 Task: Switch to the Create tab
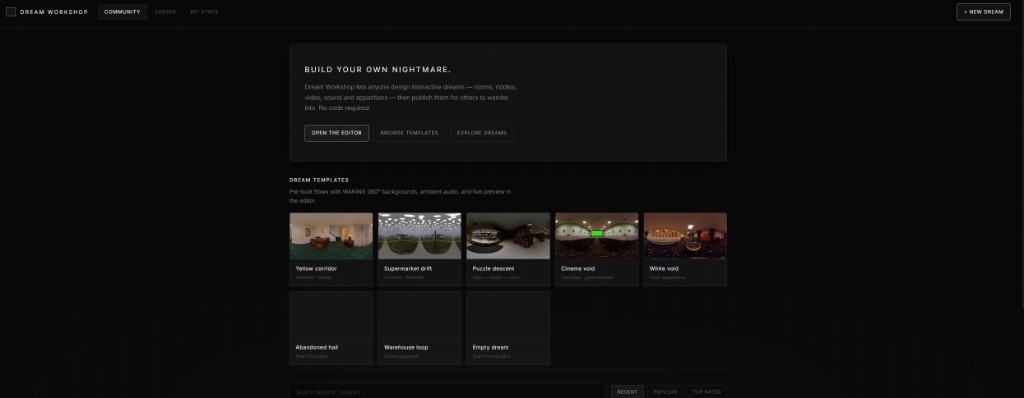click(x=165, y=12)
